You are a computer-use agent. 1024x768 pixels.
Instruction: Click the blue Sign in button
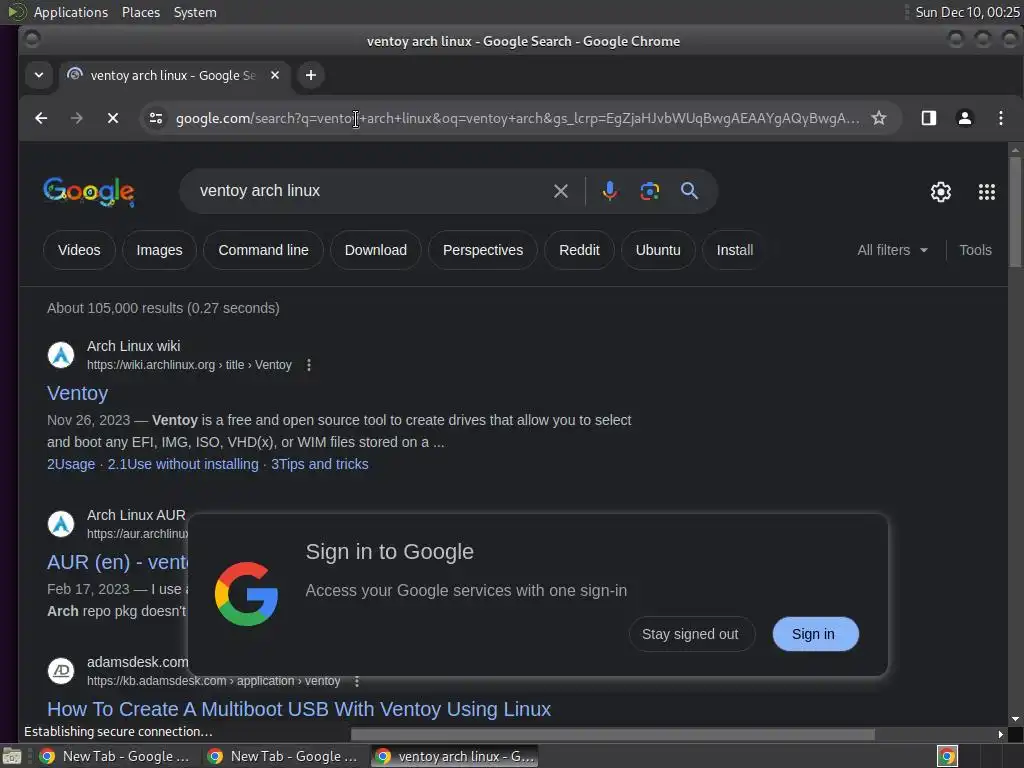(x=815, y=634)
